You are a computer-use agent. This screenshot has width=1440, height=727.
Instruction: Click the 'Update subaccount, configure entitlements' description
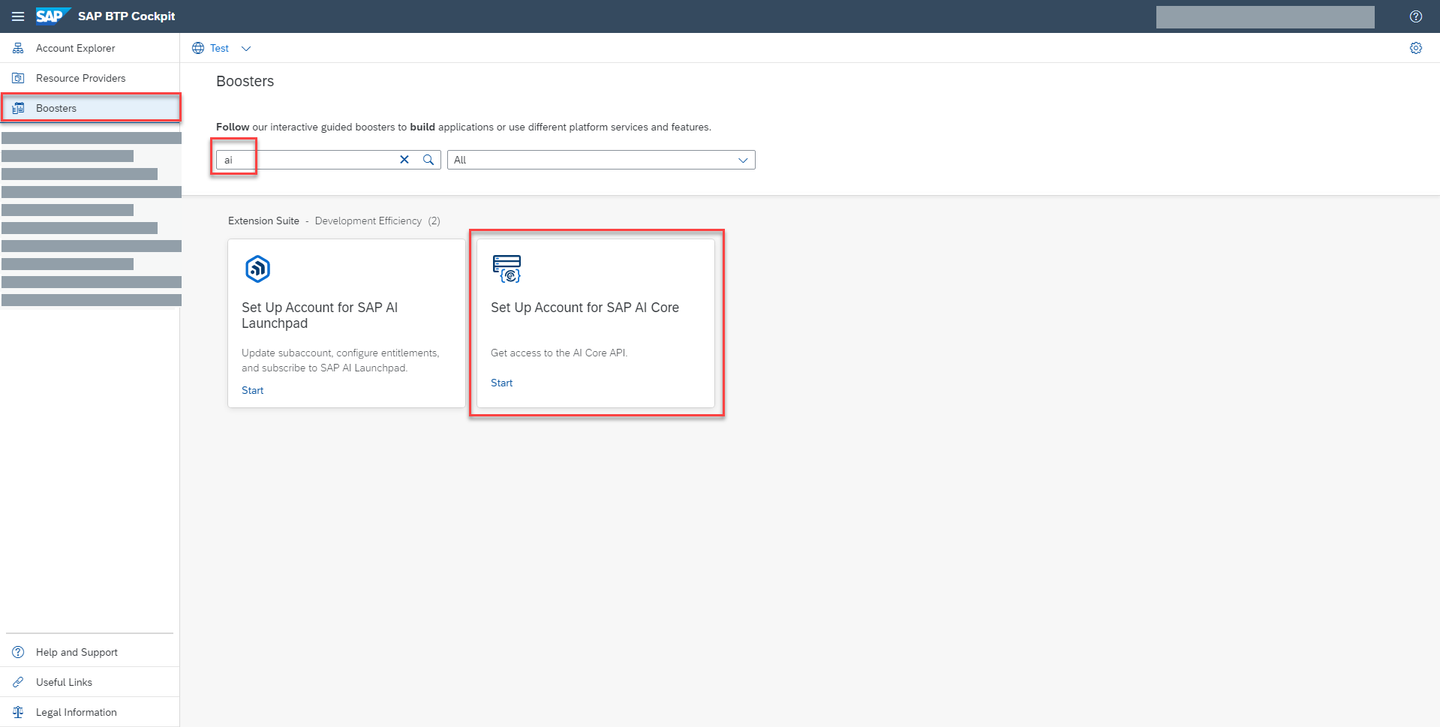tap(340, 360)
